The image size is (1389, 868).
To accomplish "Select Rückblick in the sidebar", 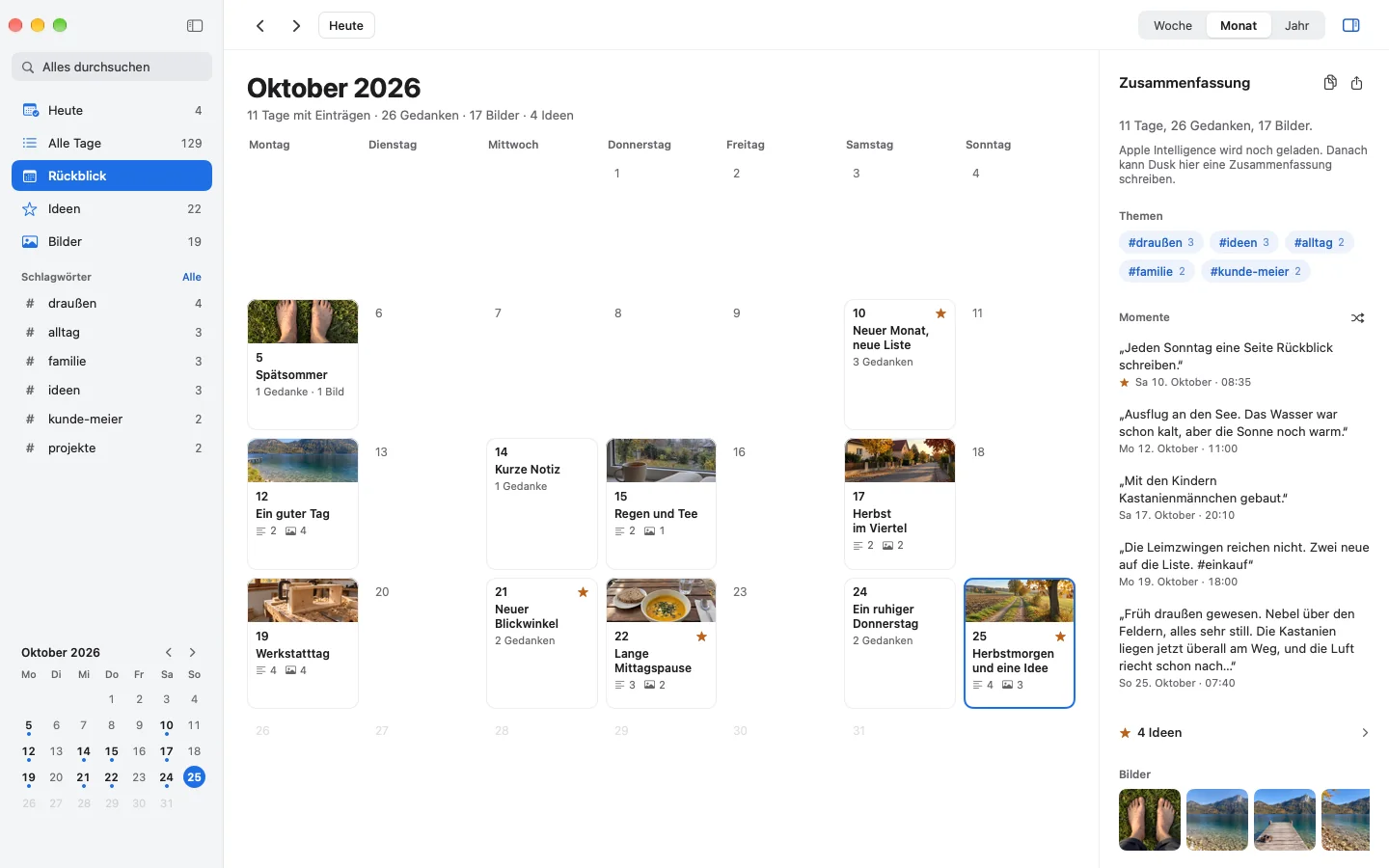I will (112, 176).
